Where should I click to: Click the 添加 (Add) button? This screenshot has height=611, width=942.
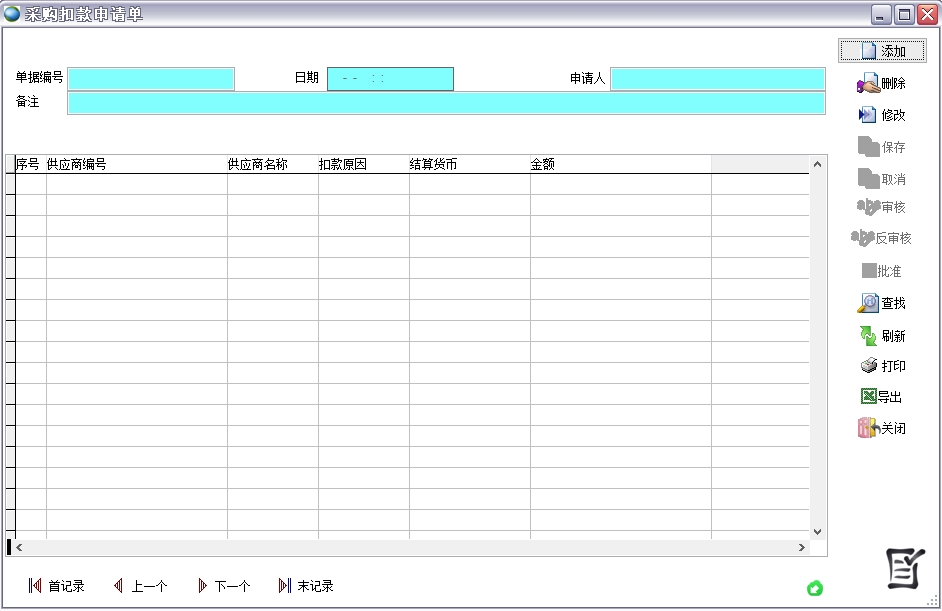click(x=882, y=51)
